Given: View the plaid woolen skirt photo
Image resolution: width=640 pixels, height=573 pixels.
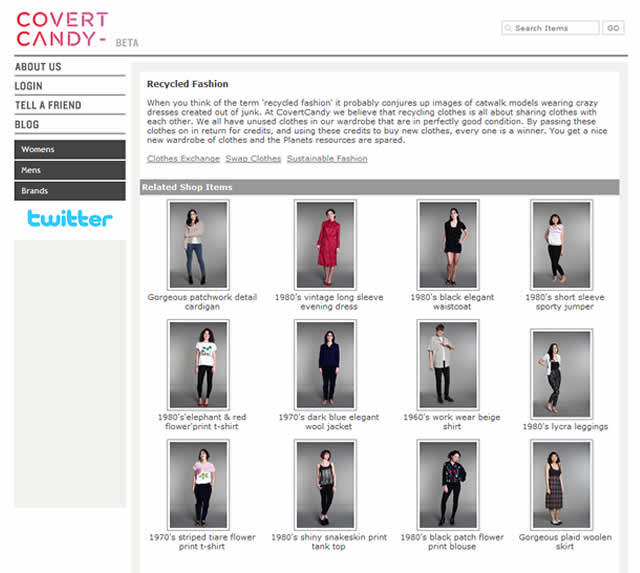Looking at the screenshot, I should point(562,485).
